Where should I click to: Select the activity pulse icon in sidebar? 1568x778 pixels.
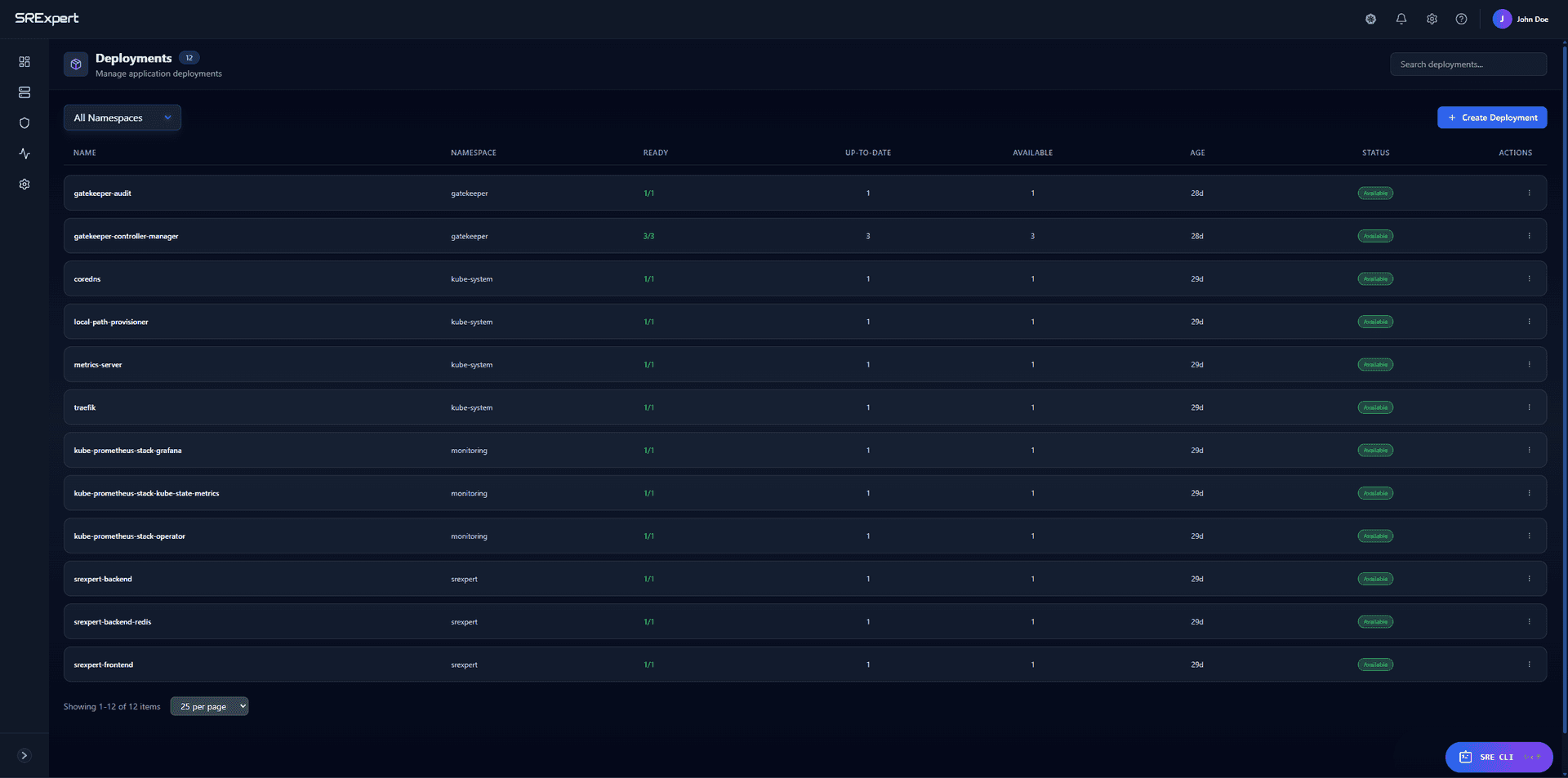[x=24, y=153]
